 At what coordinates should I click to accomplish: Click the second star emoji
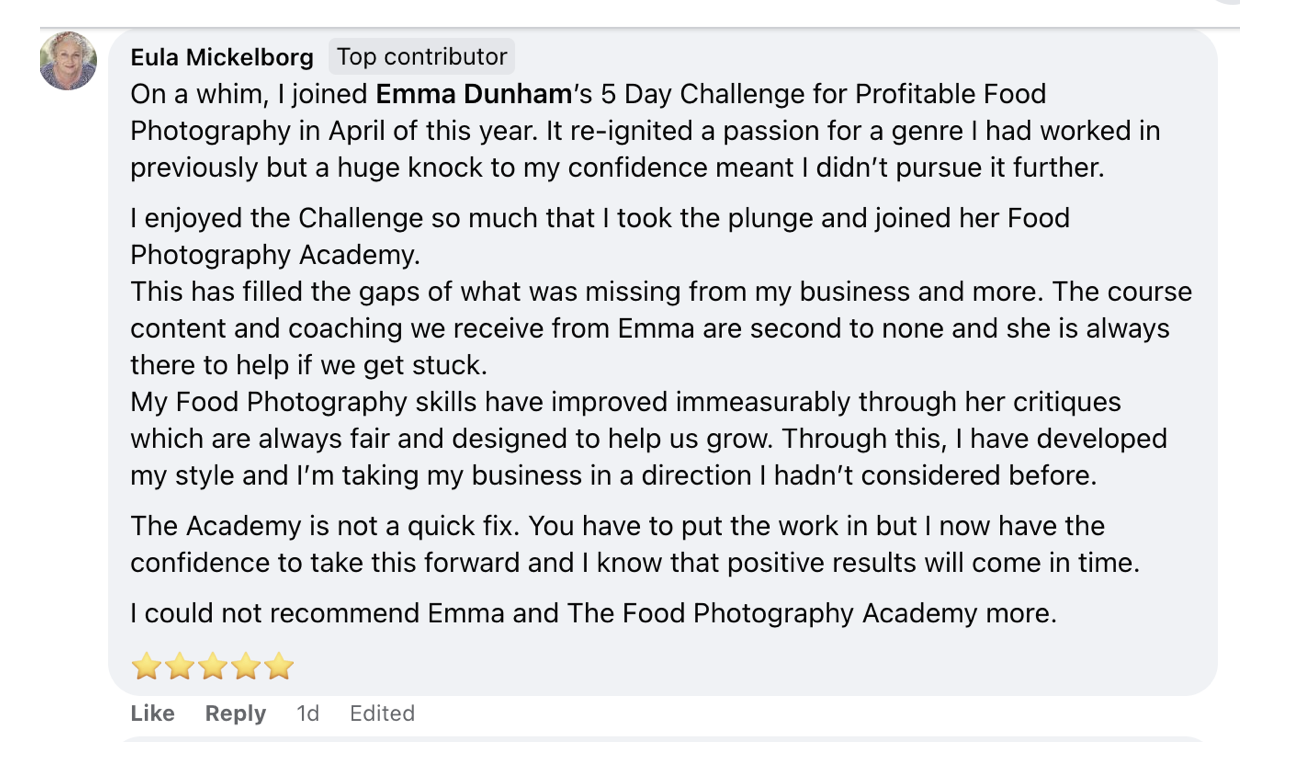tap(179, 666)
